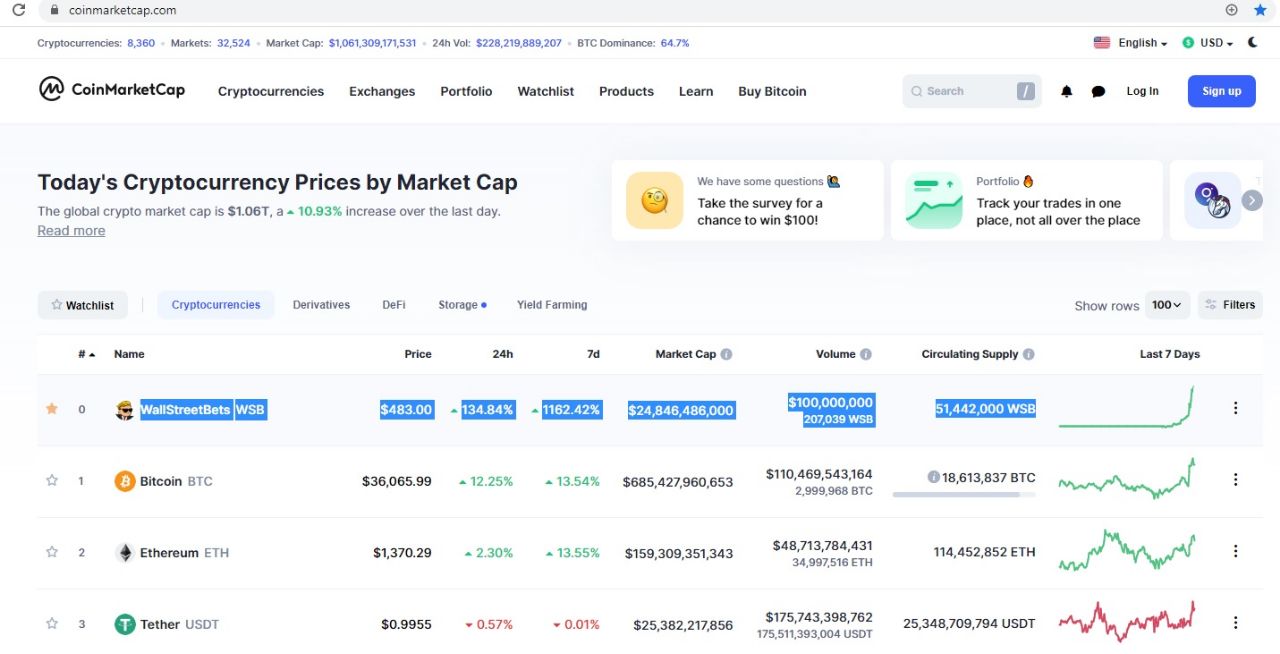Open the Products nav menu
Screen dimensions: 1280x654
[626, 91]
